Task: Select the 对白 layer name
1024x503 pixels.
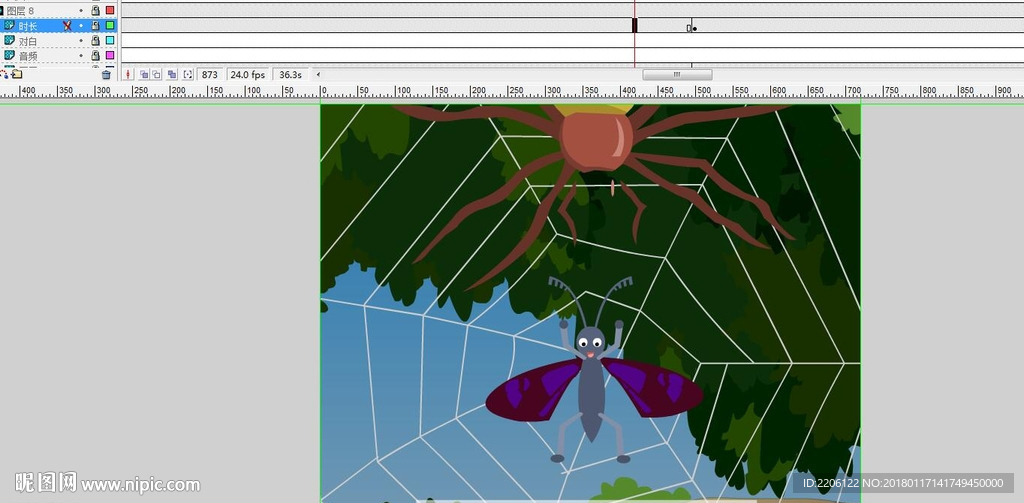Action: (28, 41)
